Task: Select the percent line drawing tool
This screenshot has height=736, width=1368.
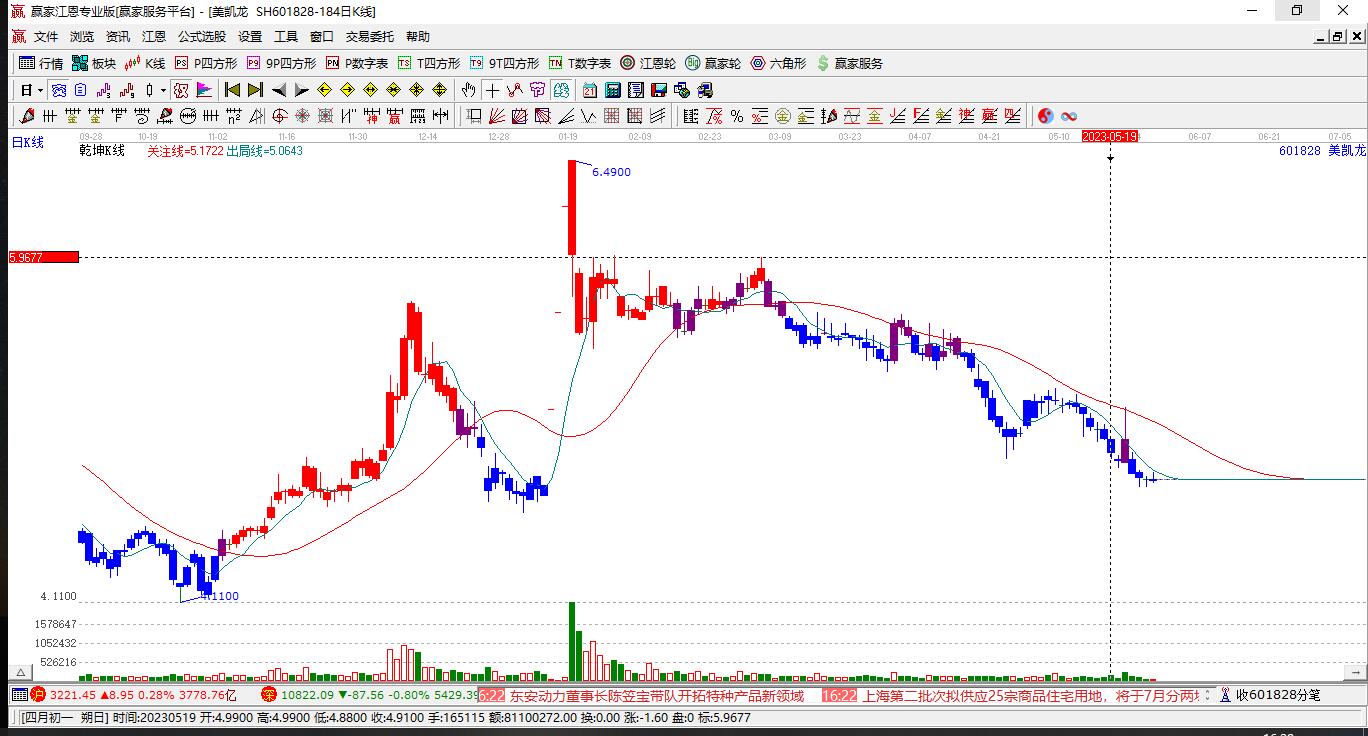Action: (736, 116)
